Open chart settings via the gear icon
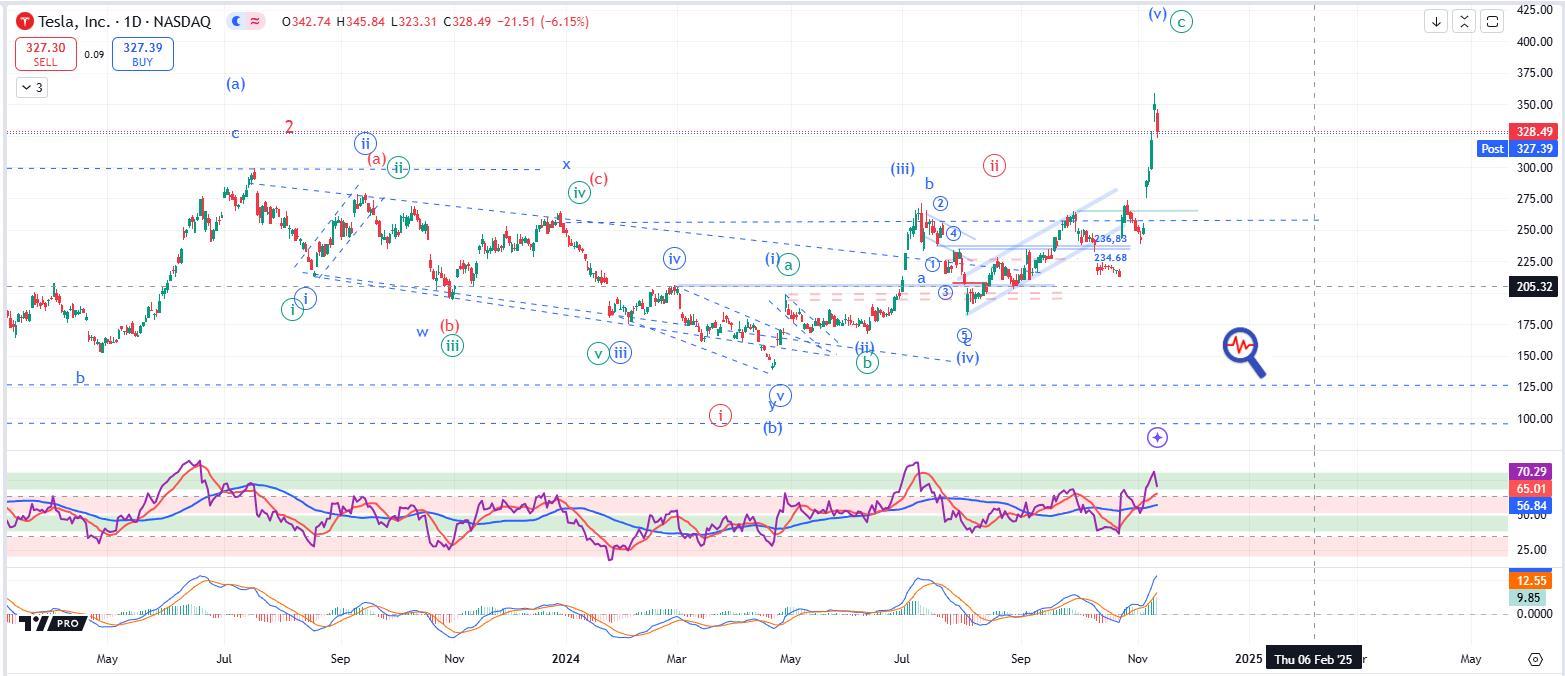Screen dimensions: 1565x676 1535,659
